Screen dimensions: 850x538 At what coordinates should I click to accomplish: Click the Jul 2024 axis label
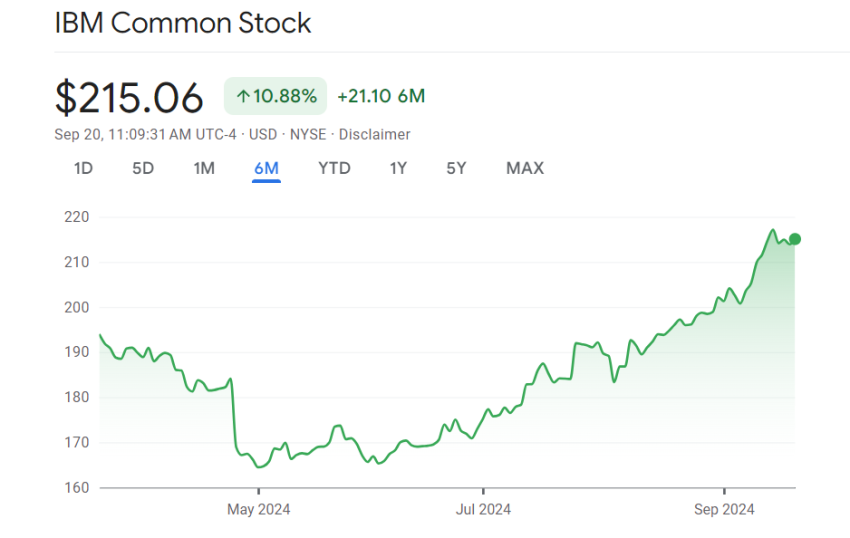tap(483, 510)
